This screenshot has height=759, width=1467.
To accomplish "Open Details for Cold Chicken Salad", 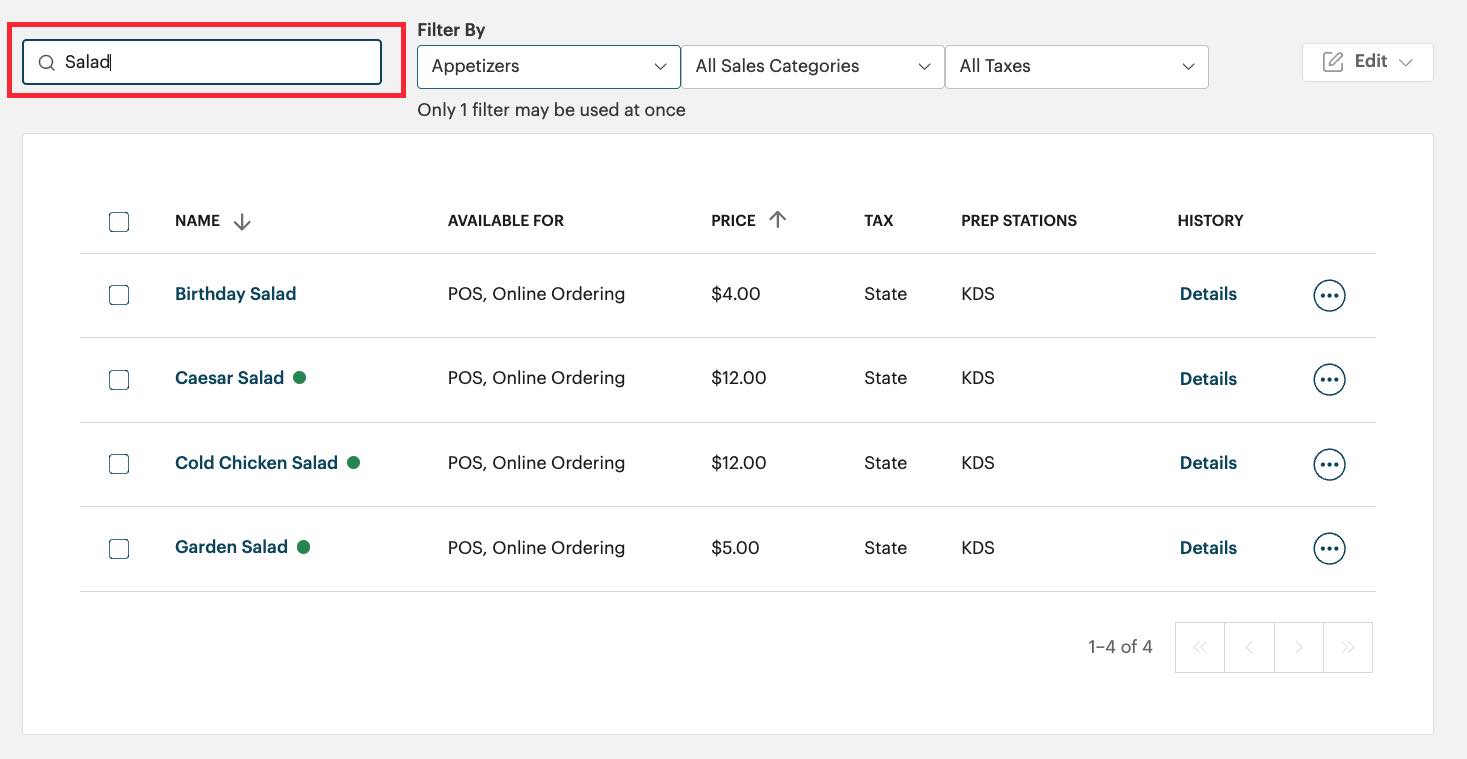I will click(x=1207, y=463).
